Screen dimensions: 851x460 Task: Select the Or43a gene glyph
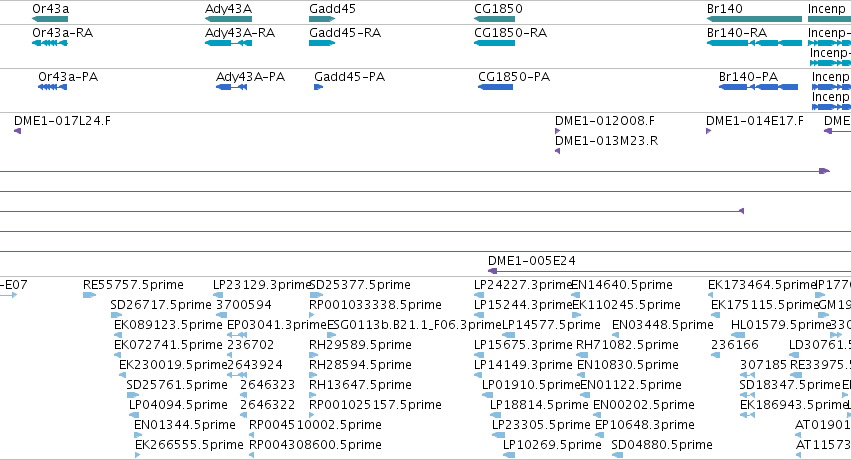50,19
